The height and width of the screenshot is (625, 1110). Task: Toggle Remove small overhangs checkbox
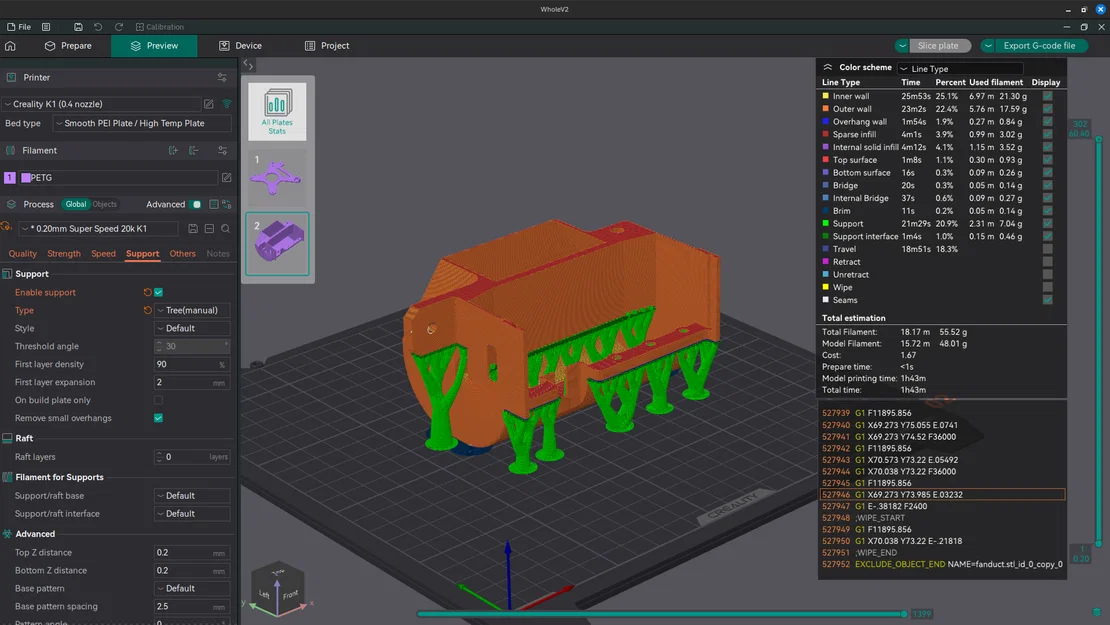tap(159, 418)
